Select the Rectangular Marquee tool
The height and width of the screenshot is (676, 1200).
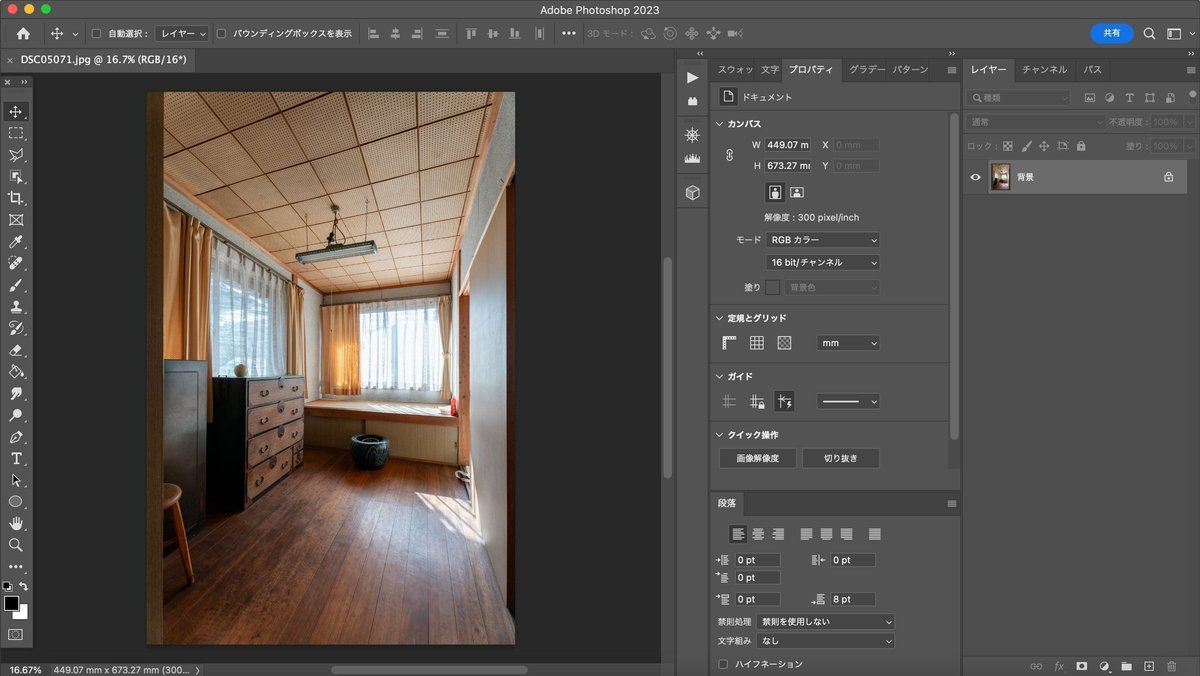tap(16, 133)
